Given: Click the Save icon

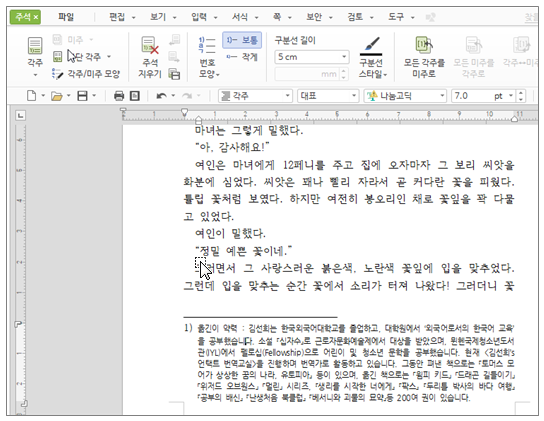Looking at the screenshot, I should 82,95.
